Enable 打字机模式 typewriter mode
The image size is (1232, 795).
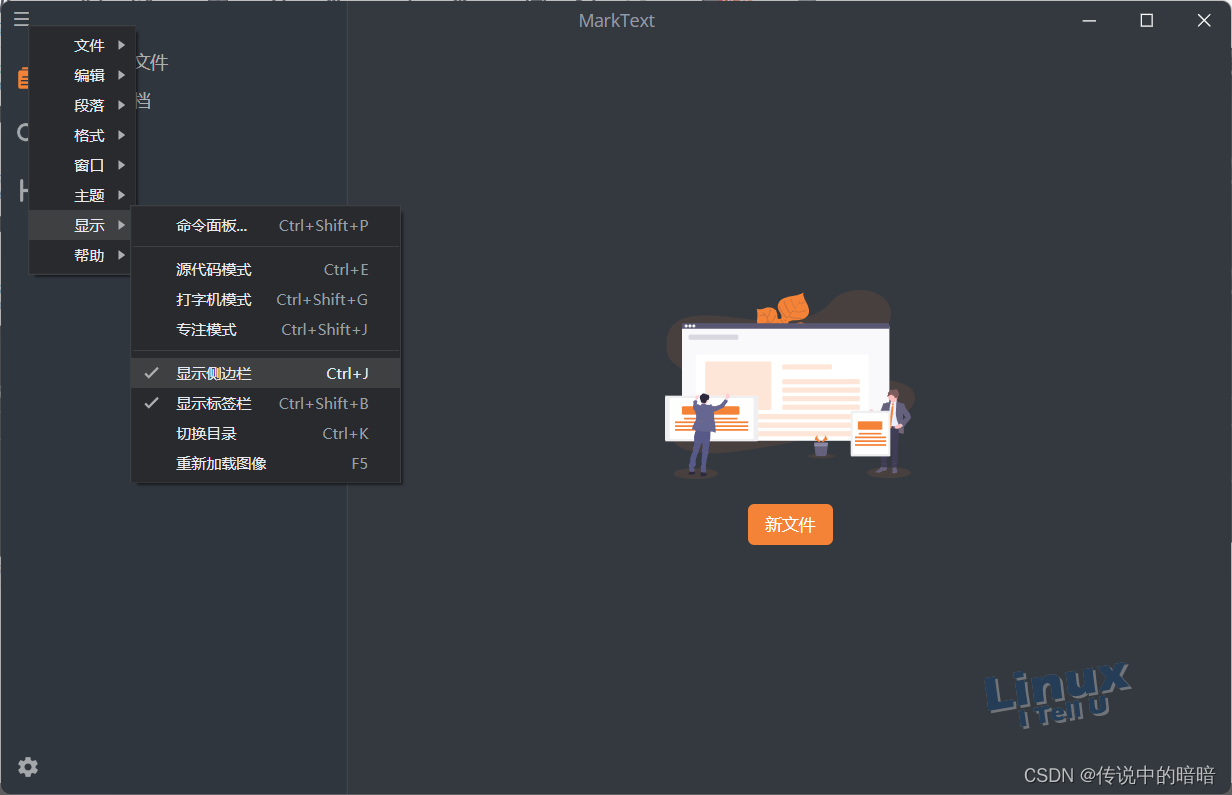(x=266, y=299)
